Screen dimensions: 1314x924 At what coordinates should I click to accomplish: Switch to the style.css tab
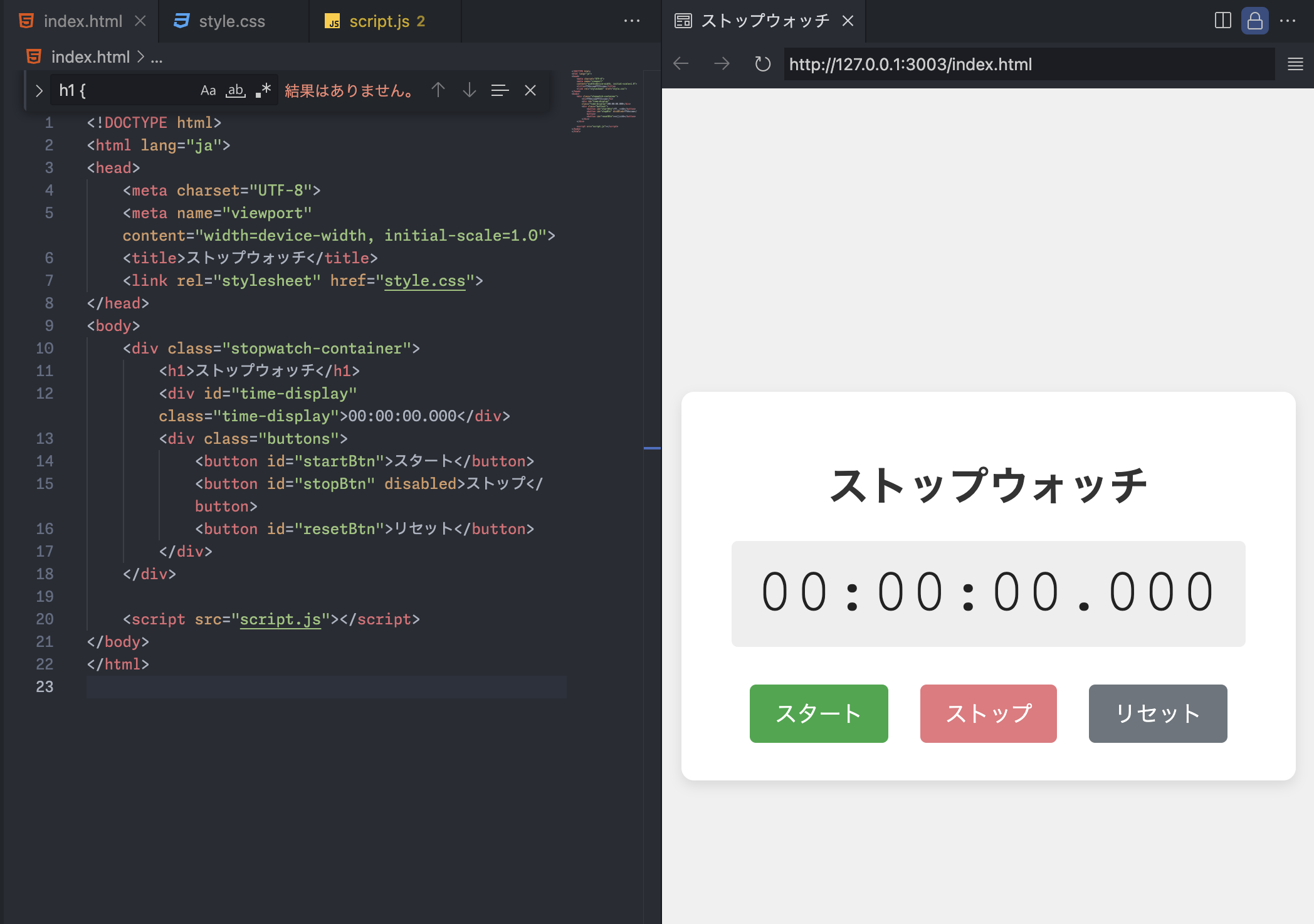tap(231, 21)
